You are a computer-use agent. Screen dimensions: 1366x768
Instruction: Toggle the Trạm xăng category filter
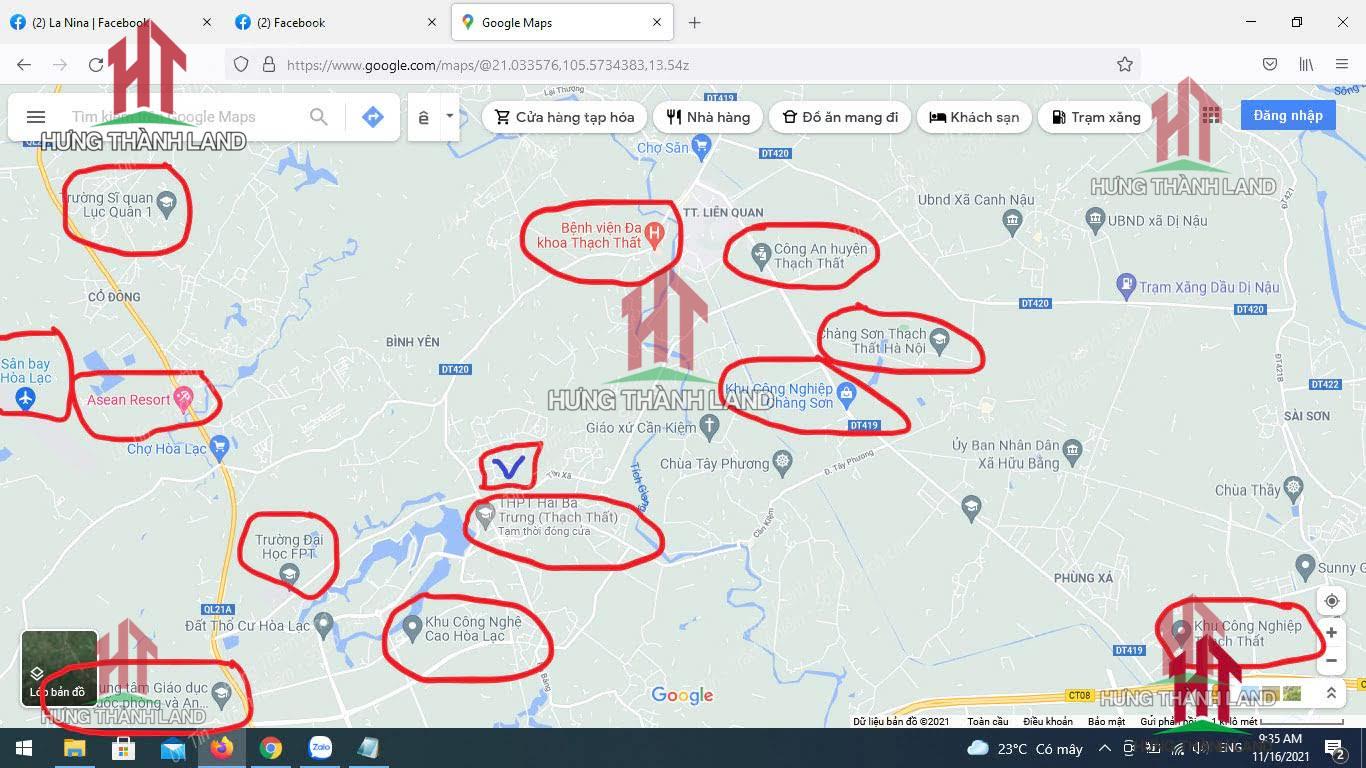point(1095,117)
